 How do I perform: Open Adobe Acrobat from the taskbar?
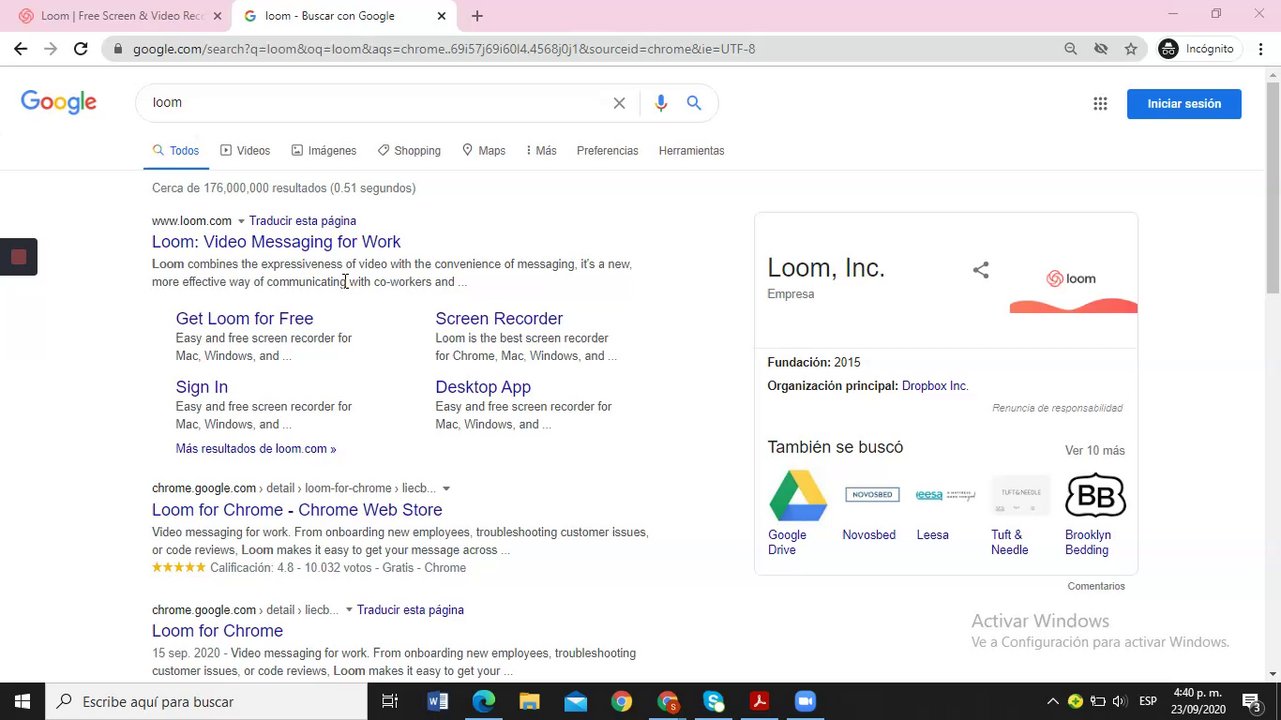coord(759,702)
